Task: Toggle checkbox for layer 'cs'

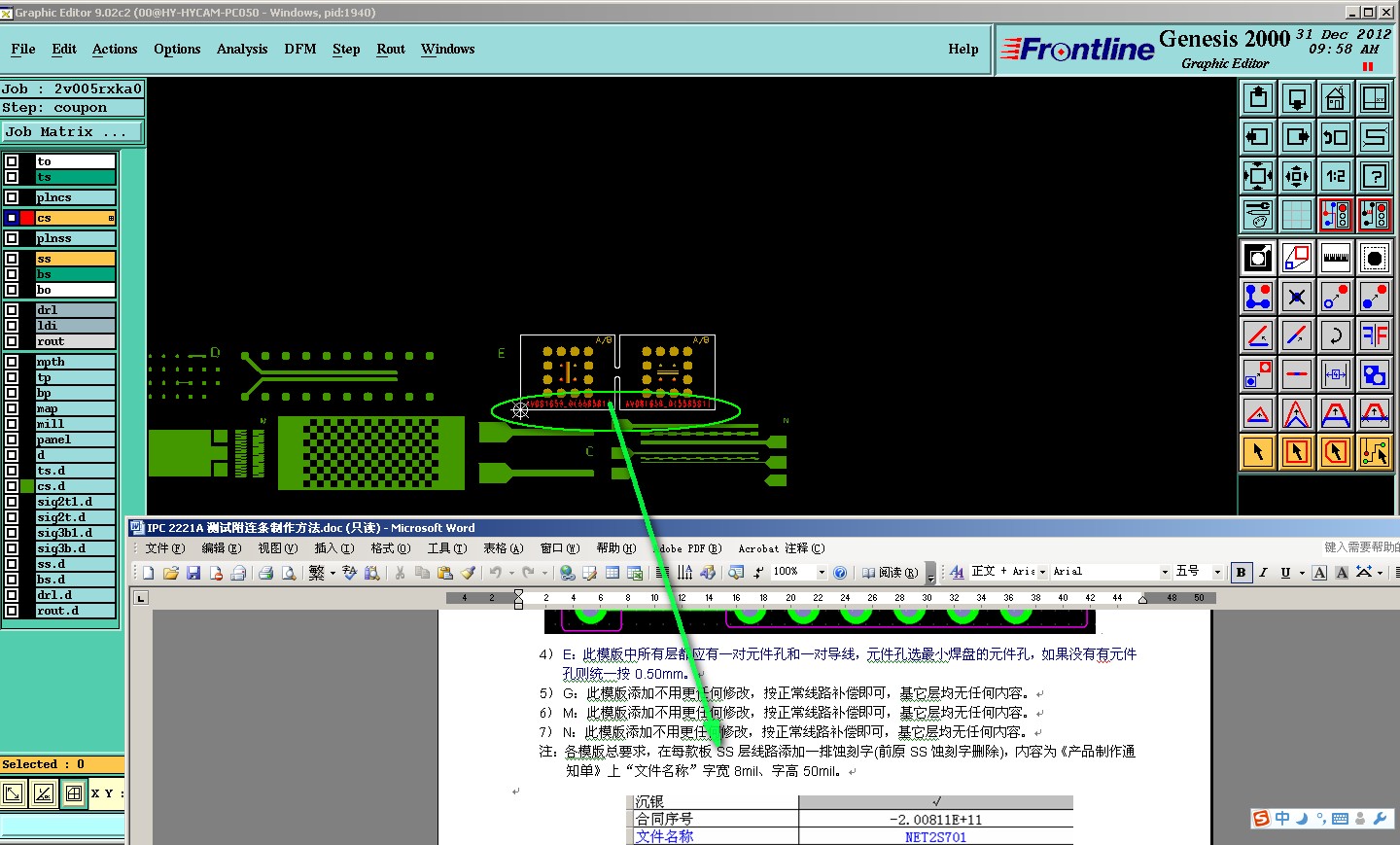Action: 12,218
